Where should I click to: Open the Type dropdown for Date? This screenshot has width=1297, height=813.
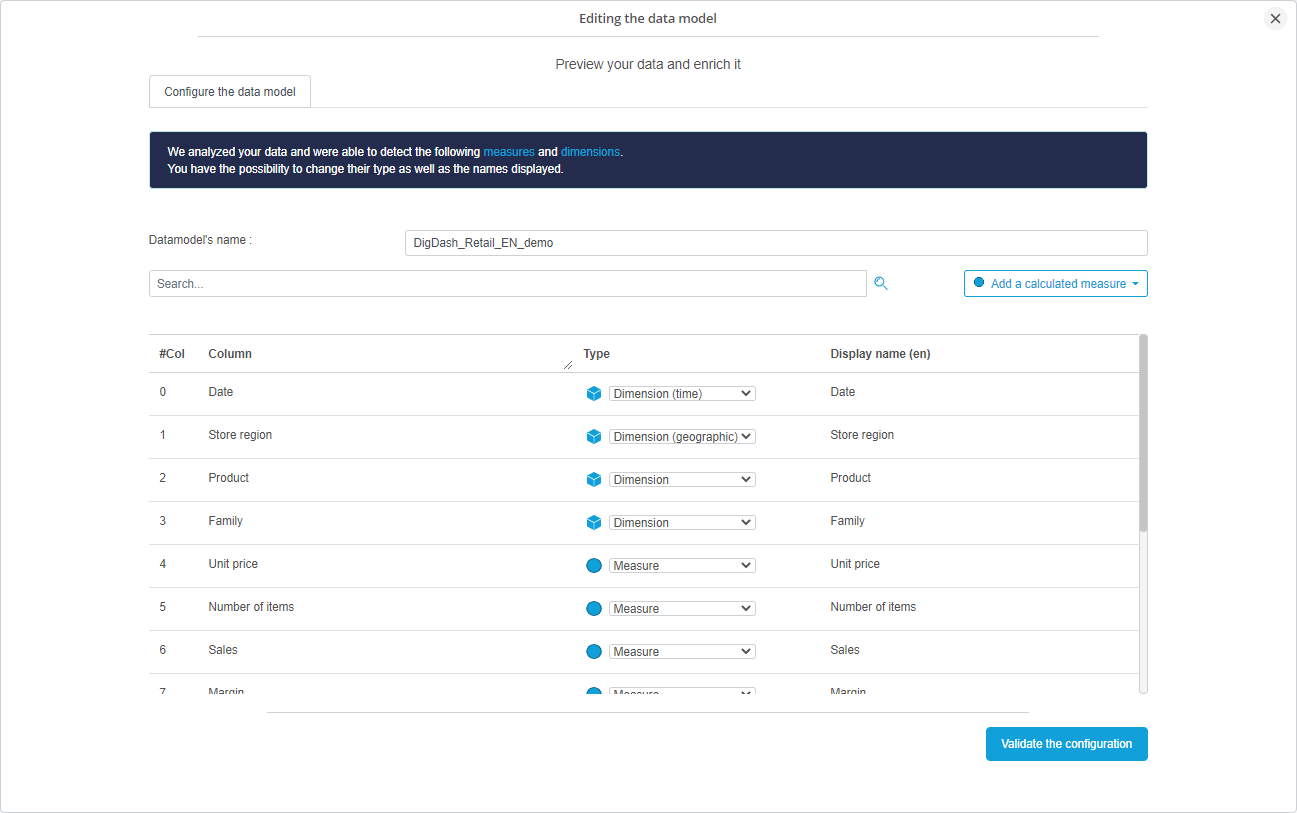[x=682, y=394]
